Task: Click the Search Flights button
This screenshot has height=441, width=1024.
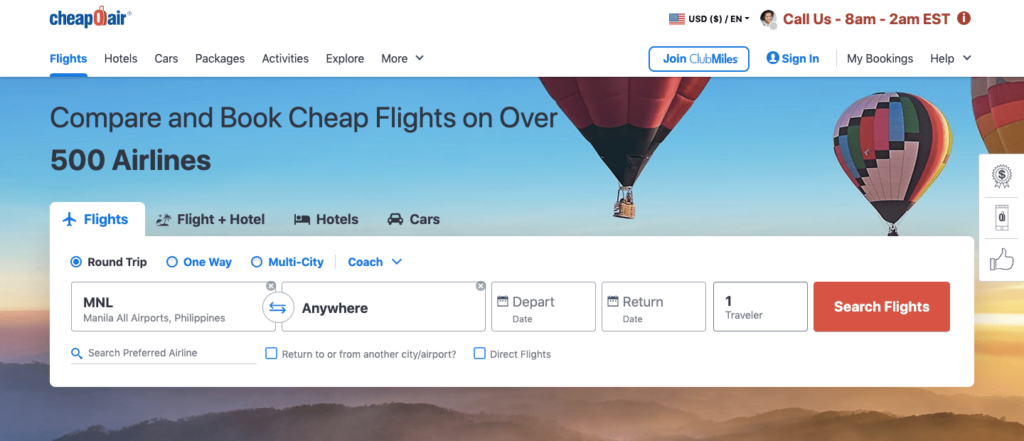Action: pos(882,306)
